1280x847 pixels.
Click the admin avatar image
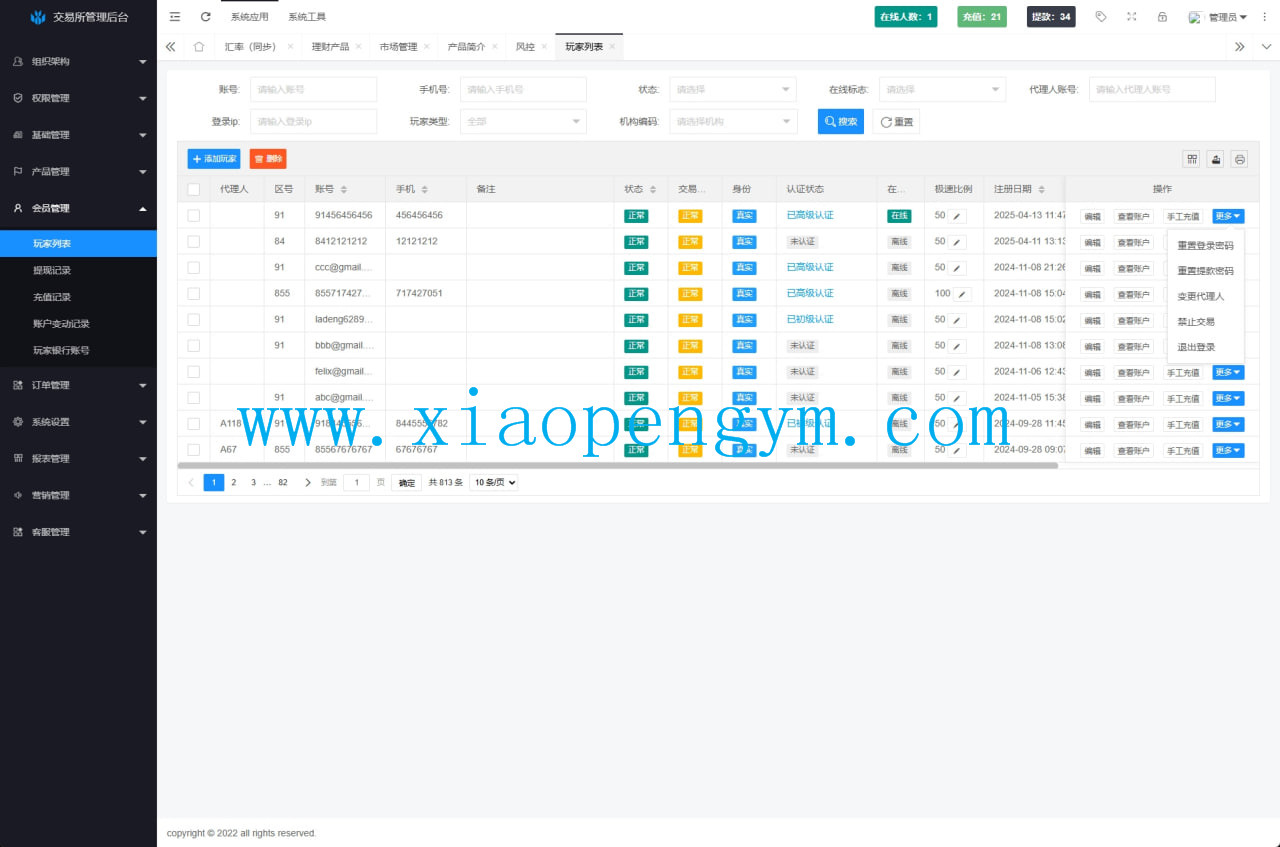coord(1194,17)
